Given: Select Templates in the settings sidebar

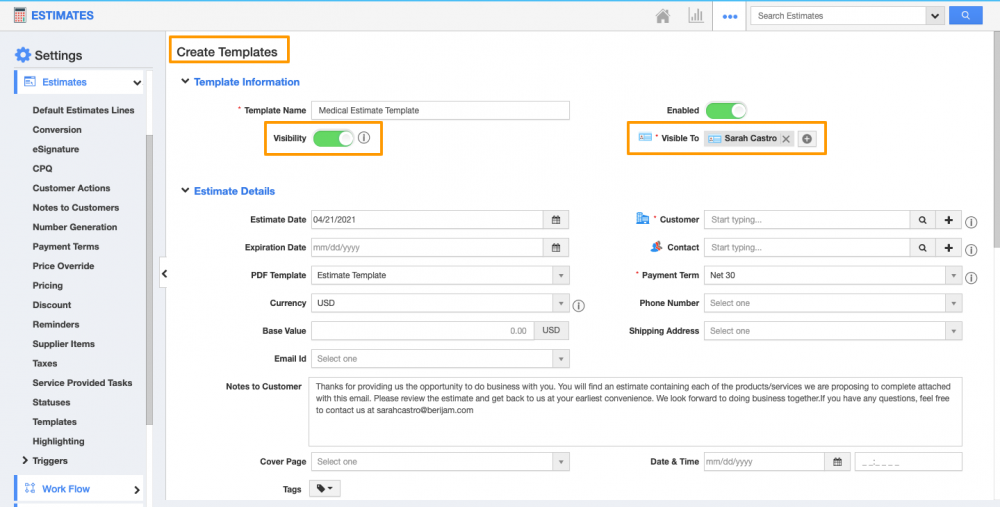Looking at the screenshot, I should [54, 422].
